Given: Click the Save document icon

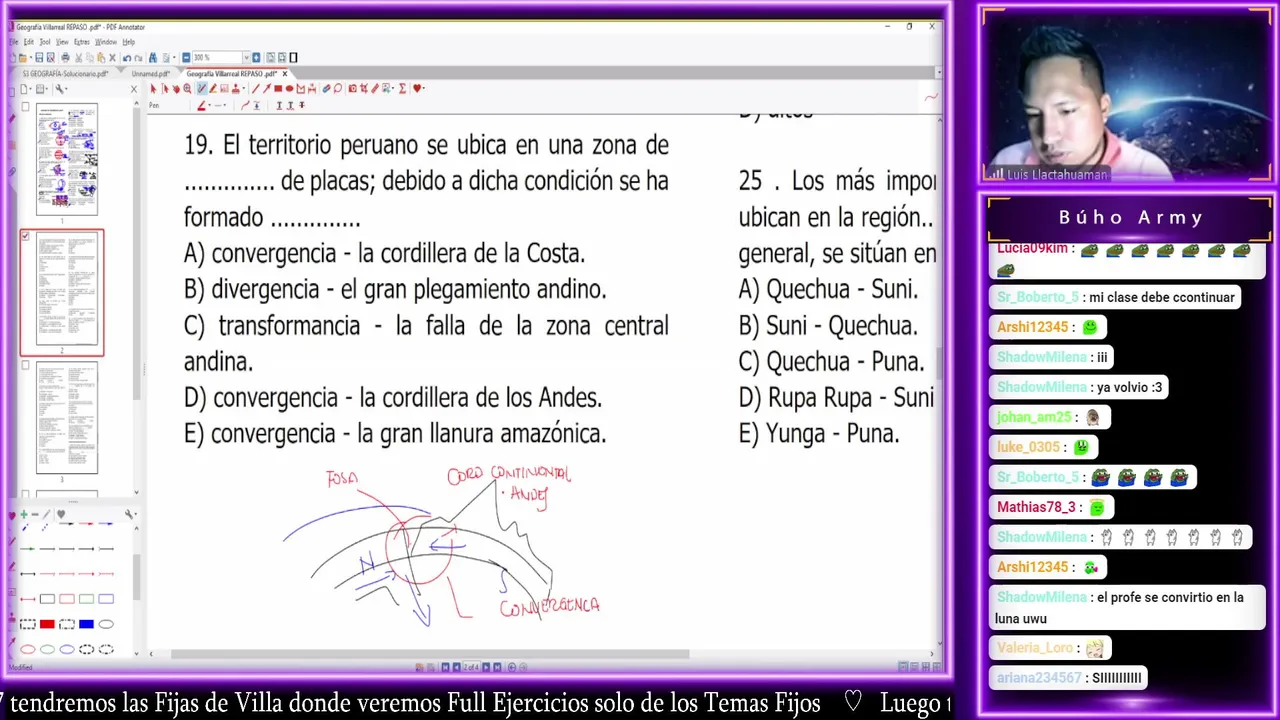Looking at the screenshot, I should pos(39,57).
